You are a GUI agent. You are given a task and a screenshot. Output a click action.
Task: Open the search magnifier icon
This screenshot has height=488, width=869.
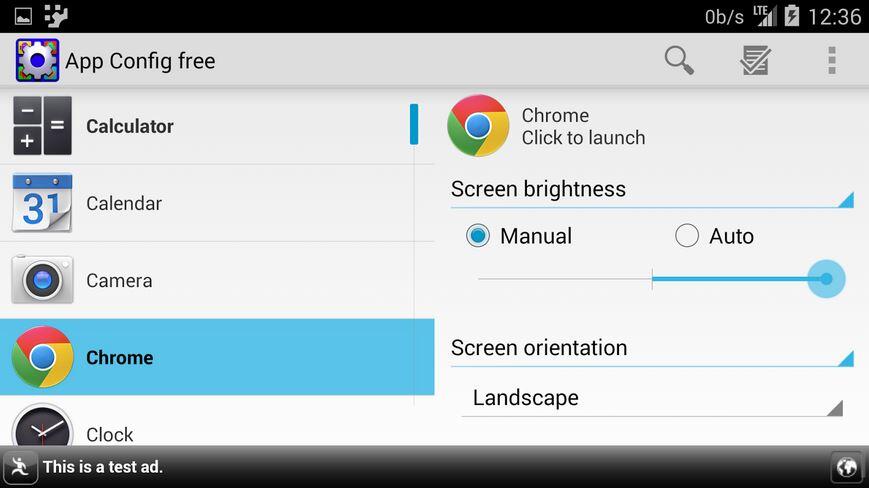(x=679, y=60)
